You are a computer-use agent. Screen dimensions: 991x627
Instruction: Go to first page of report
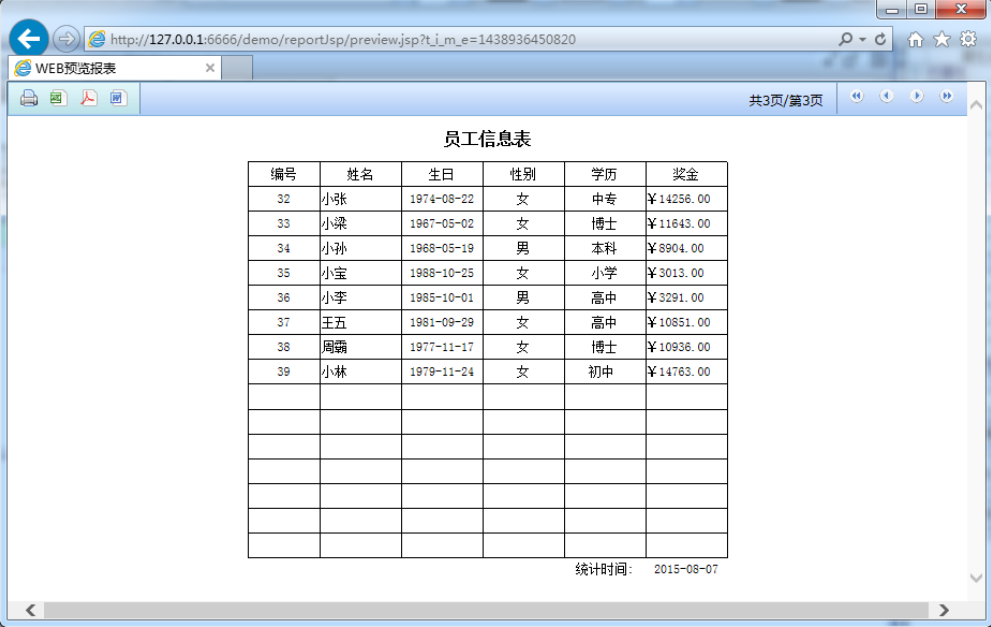click(x=856, y=96)
